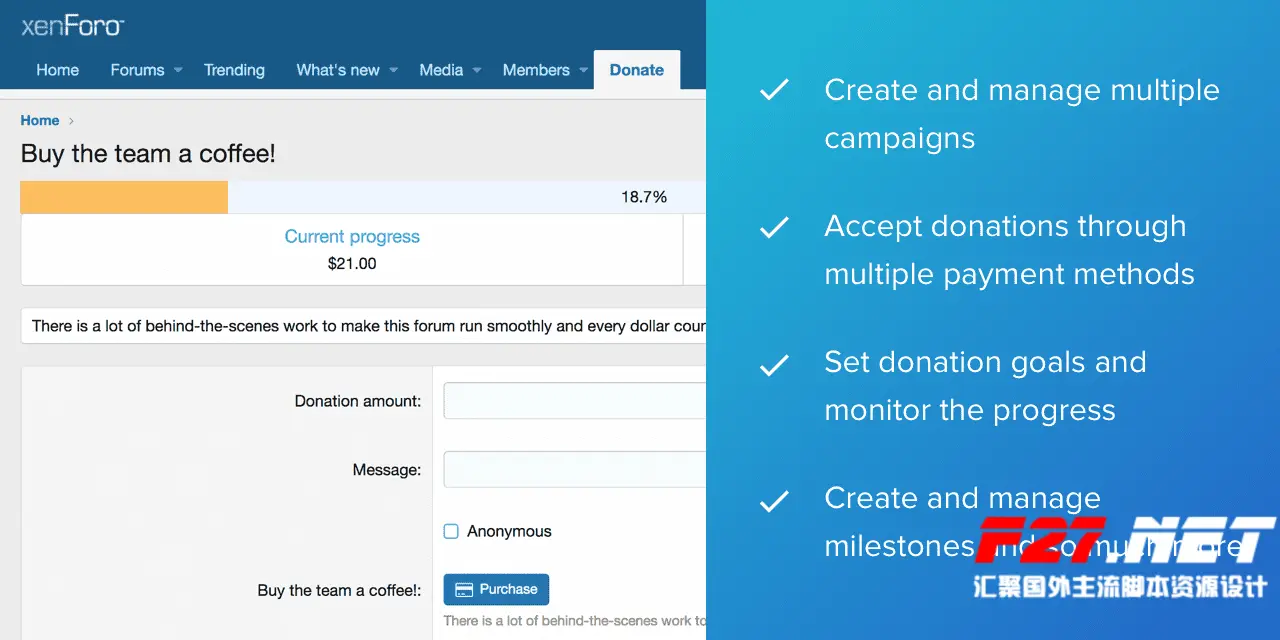Switch to the Donate tab
Image resolution: width=1280 pixels, height=640 pixels.
tap(636, 70)
